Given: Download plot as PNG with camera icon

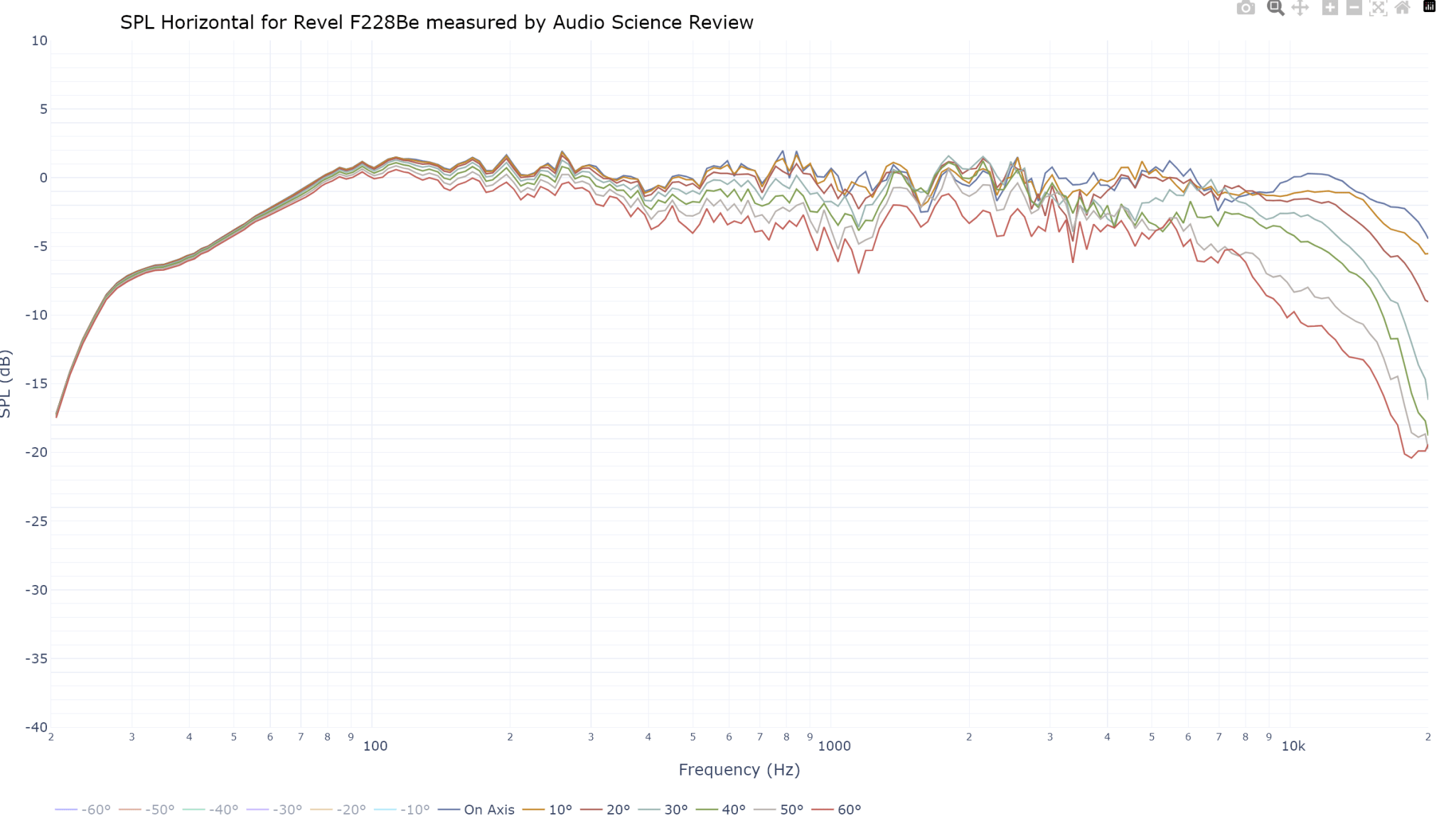Looking at the screenshot, I should pos(1246,8).
